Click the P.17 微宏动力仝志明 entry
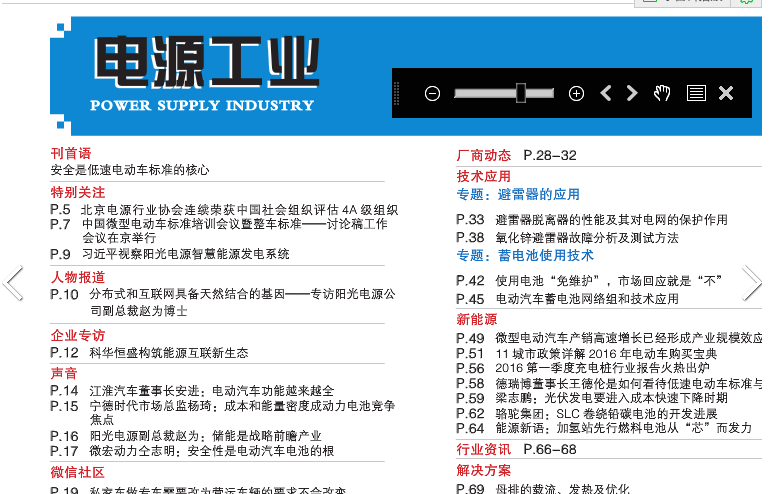Viewport: 770px width, 494px height. pos(192,451)
